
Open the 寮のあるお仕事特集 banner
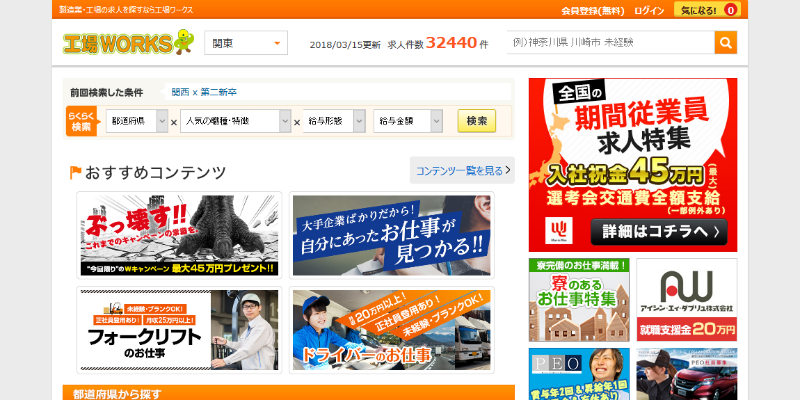pos(579,300)
